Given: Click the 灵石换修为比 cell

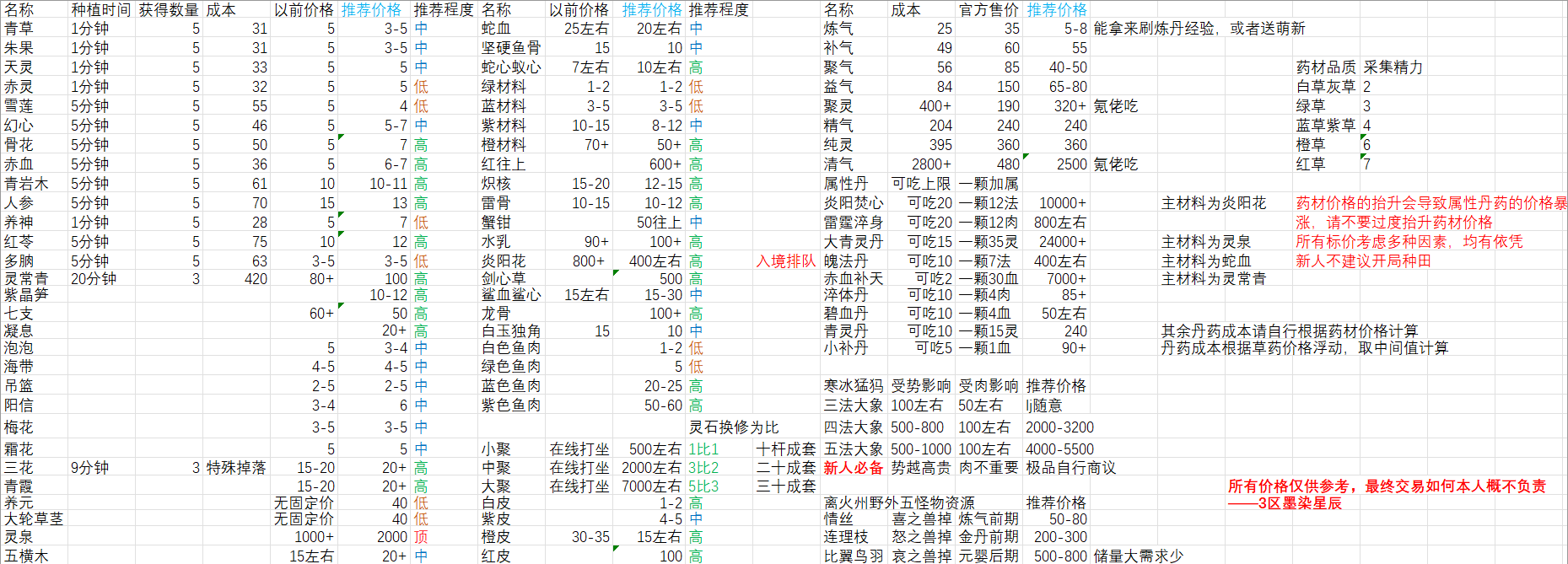Looking at the screenshot, I should point(734,427).
